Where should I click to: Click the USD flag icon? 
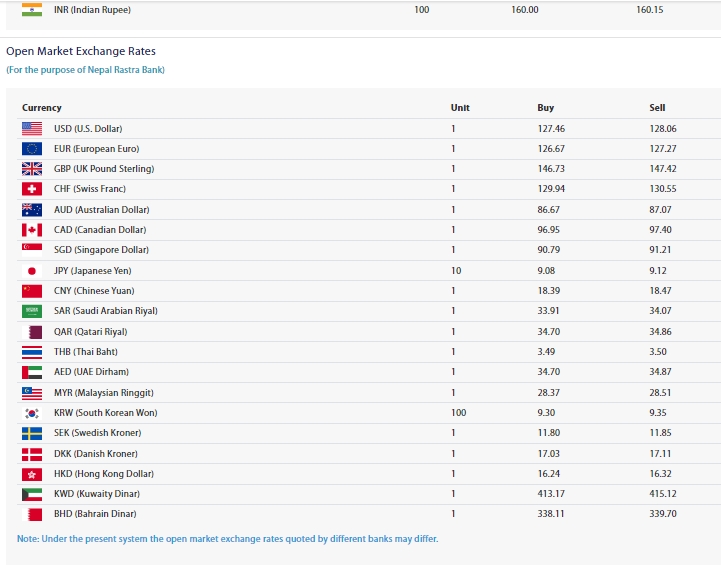coord(32,128)
